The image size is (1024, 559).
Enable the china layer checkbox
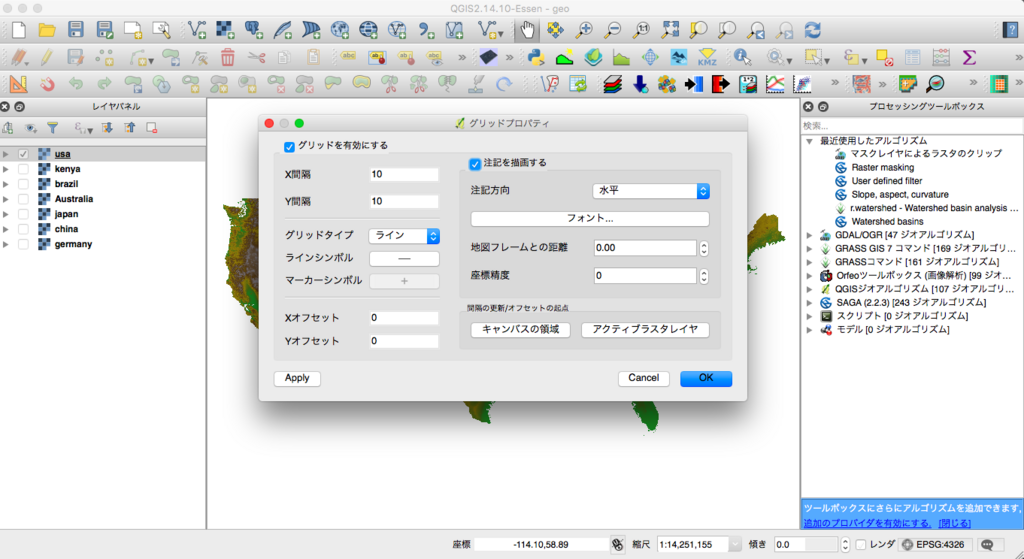(x=24, y=229)
